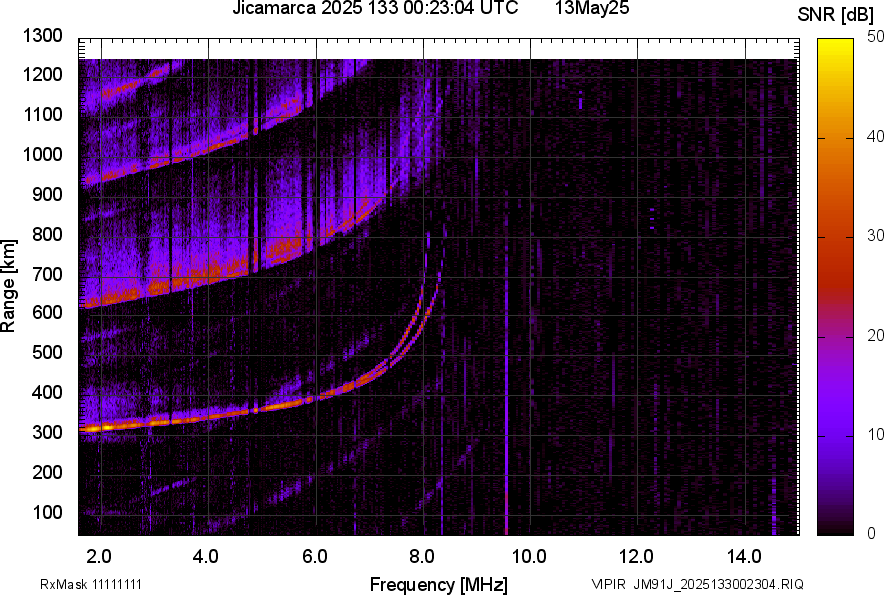Click the SNR color scale bar

click(x=836, y=287)
